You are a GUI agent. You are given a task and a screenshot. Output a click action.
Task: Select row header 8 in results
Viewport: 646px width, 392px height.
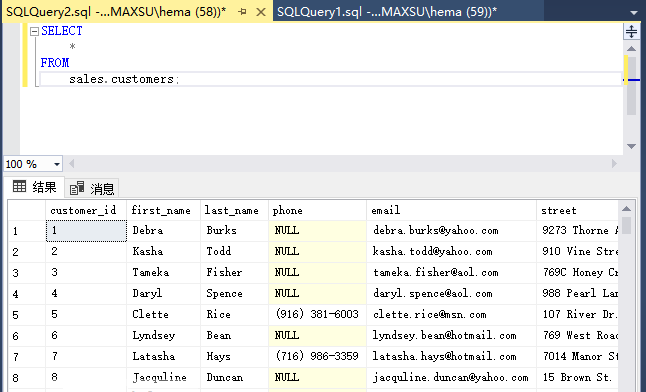(27, 378)
